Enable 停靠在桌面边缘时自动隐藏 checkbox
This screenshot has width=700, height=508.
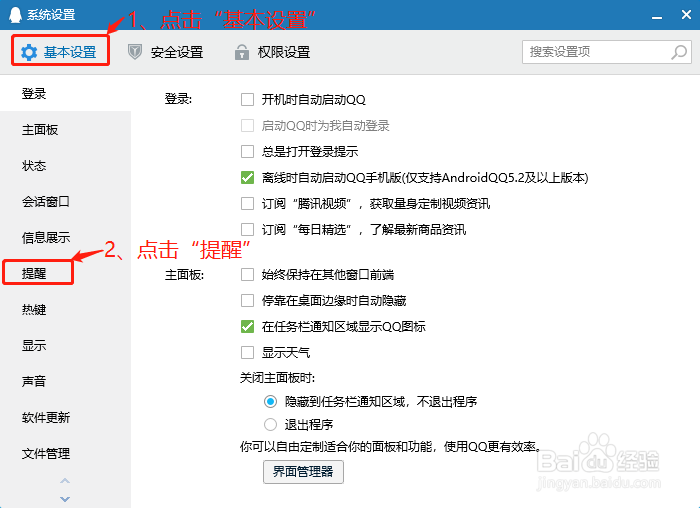tap(247, 300)
